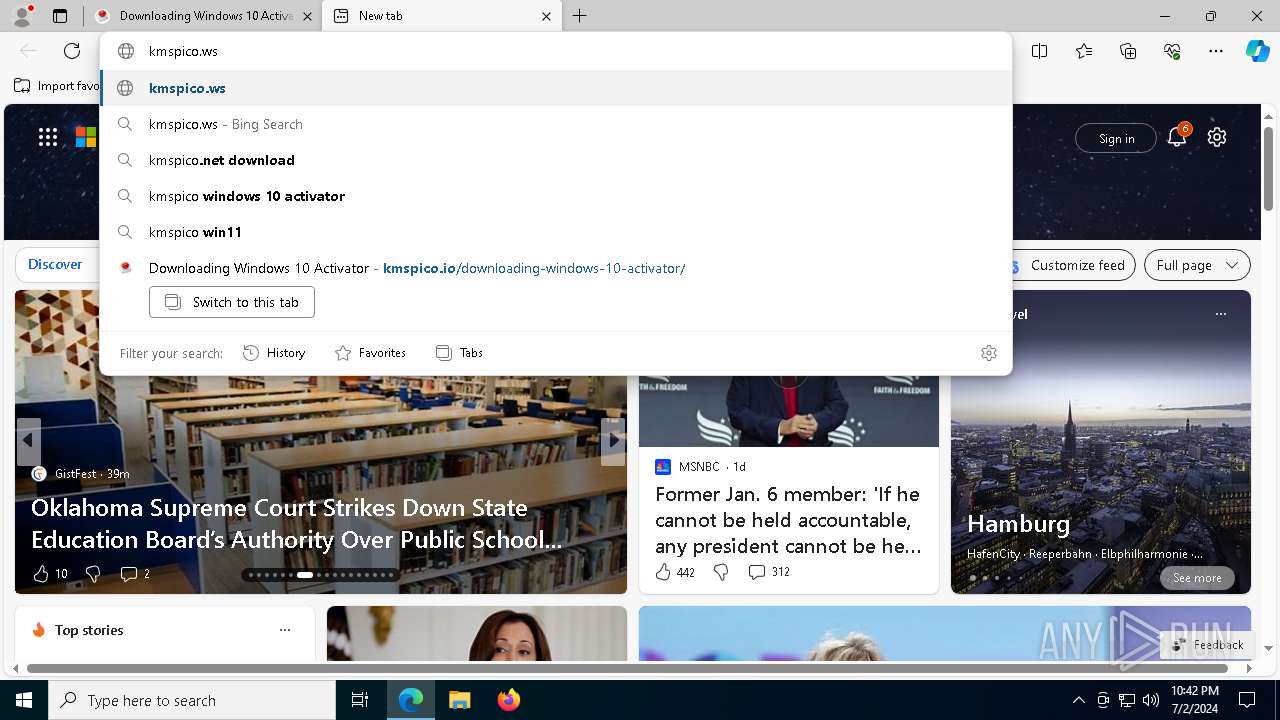Open the Feedback button
The image size is (1280, 720).
pyautogui.click(x=1208, y=645)
